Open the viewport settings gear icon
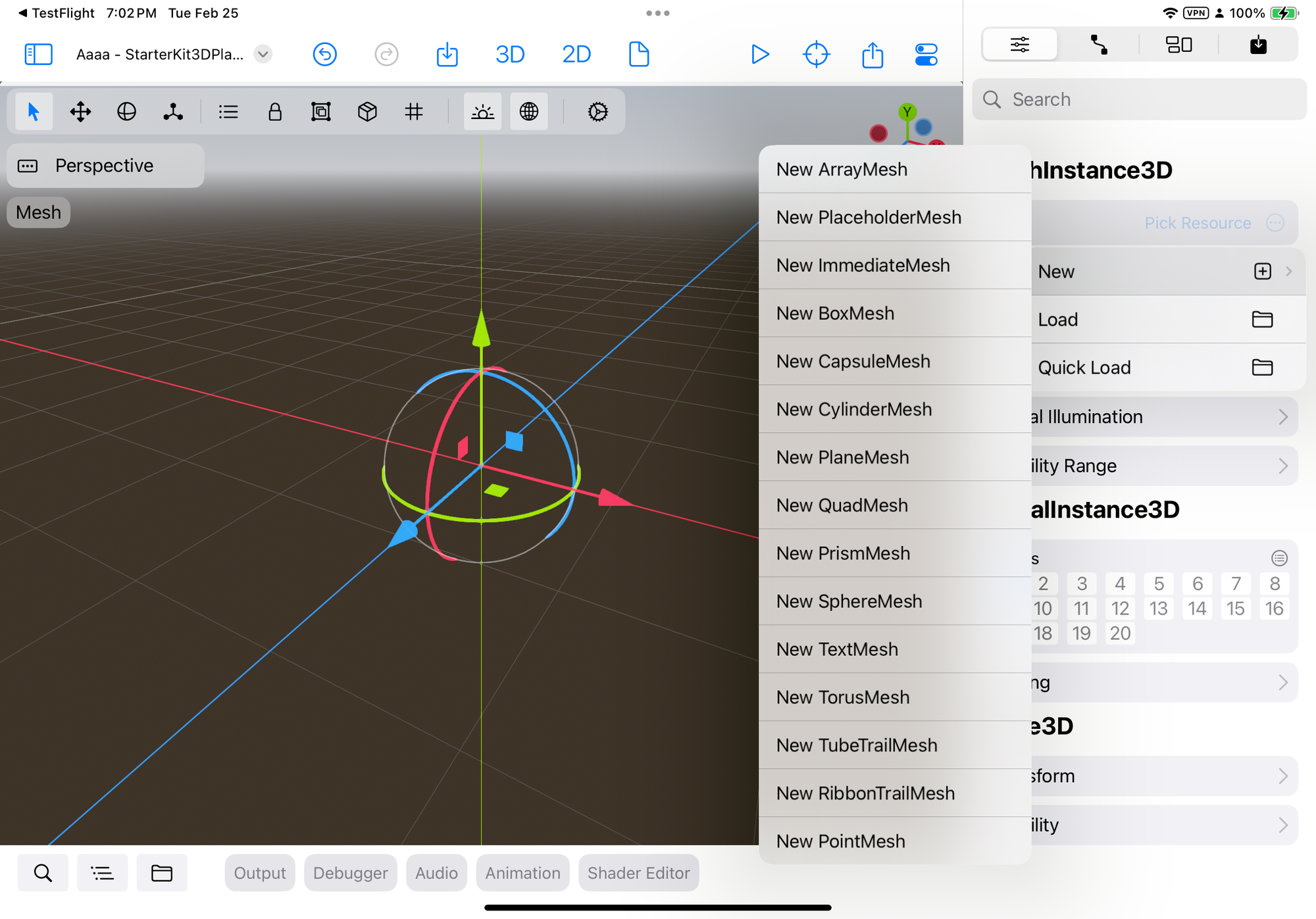Image resolution: width=1316 pixels, height=919 pixels. pos(597,112)
